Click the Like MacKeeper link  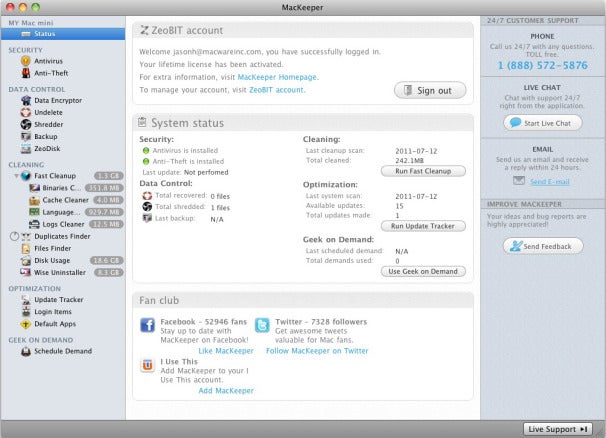coord(226,351)
